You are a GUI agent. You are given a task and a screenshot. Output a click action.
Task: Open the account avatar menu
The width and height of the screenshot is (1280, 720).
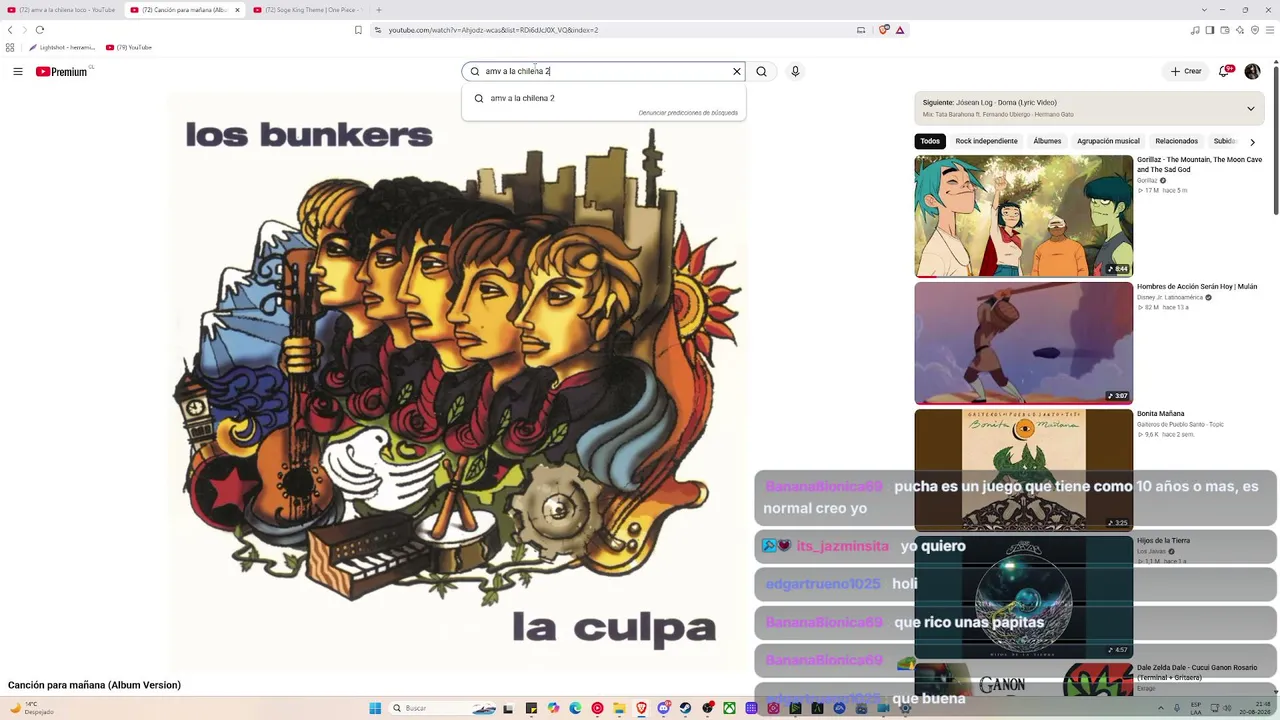click(1252, 72)
